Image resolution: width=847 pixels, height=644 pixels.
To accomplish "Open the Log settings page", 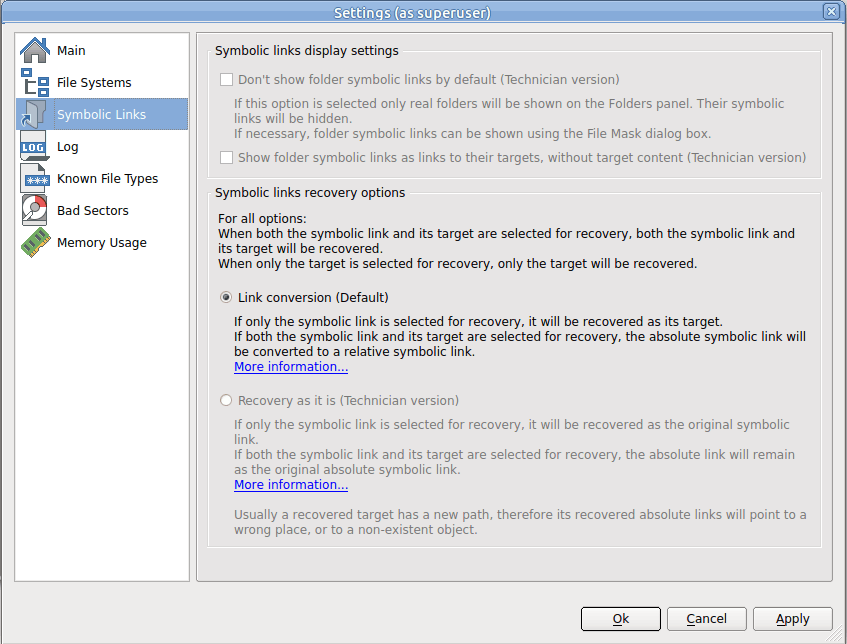I will coord(68,147).
